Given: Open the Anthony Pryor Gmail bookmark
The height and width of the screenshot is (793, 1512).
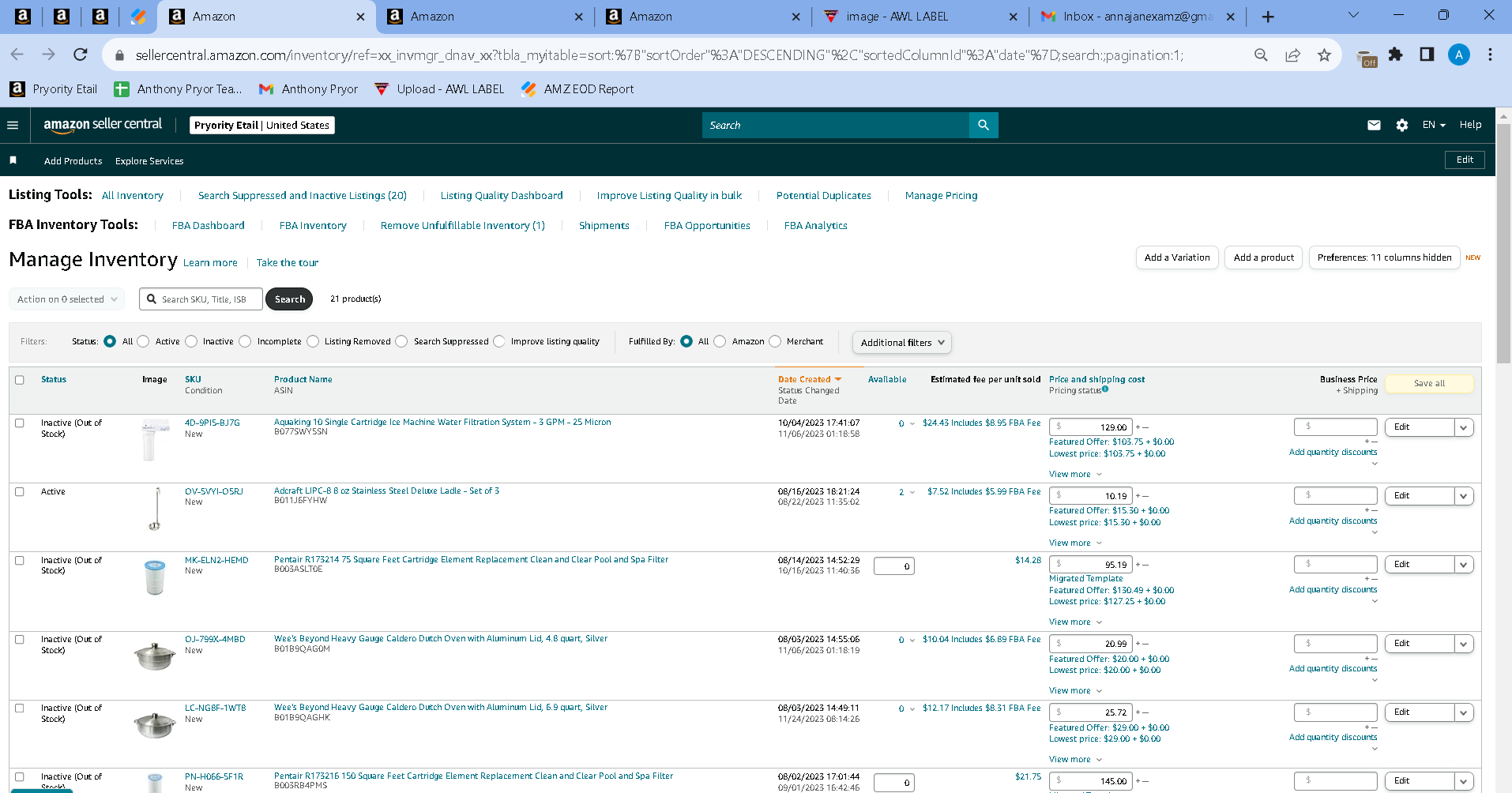Looking at the screenshot, I should (x=309, y=89).
